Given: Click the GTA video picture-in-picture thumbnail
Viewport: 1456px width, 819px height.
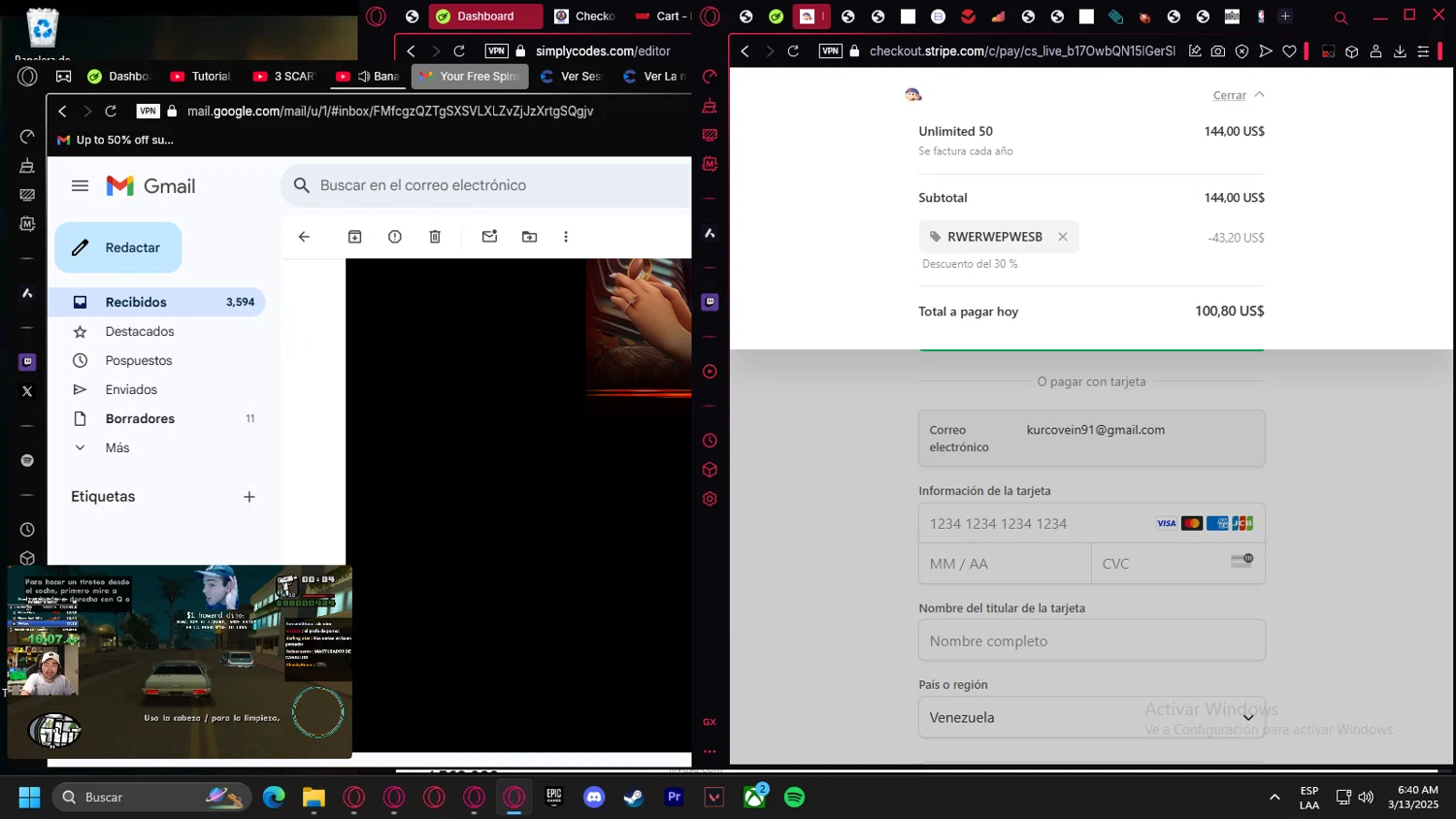Looking at the screenshot, I should click(180, 662).
